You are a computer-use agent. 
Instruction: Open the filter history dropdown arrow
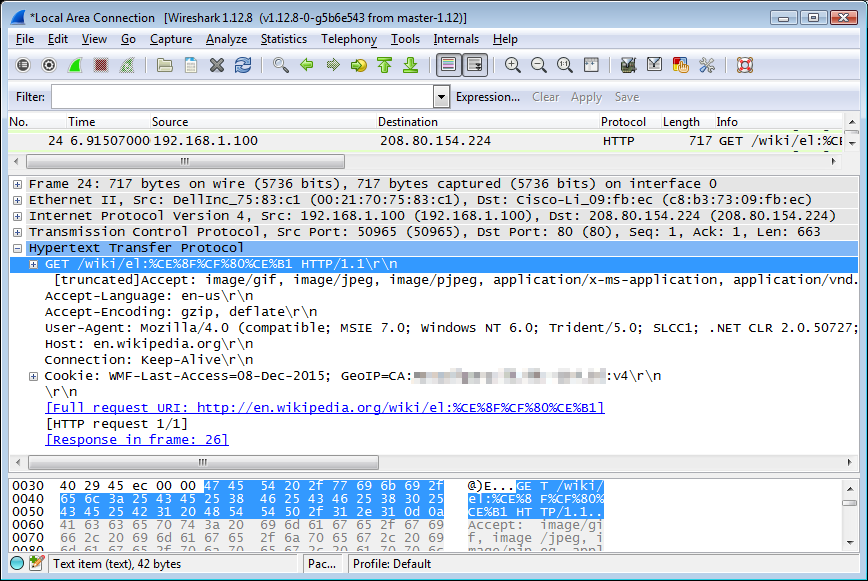point(441,97)
